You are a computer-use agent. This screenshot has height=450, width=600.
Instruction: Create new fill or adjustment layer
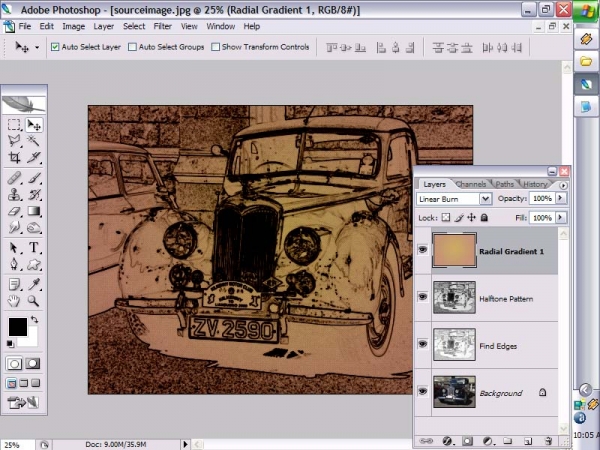[x=488, y=441]
